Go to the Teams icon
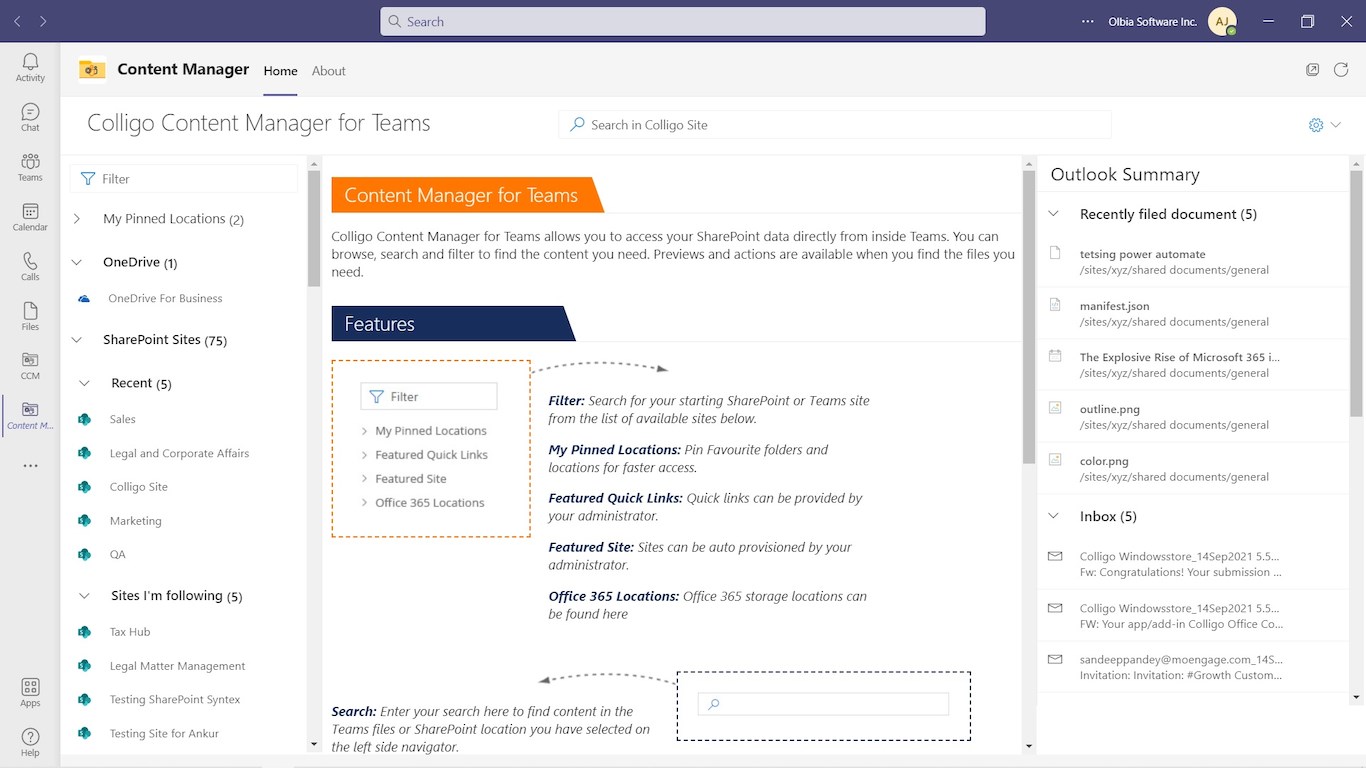 pos(30,167)
